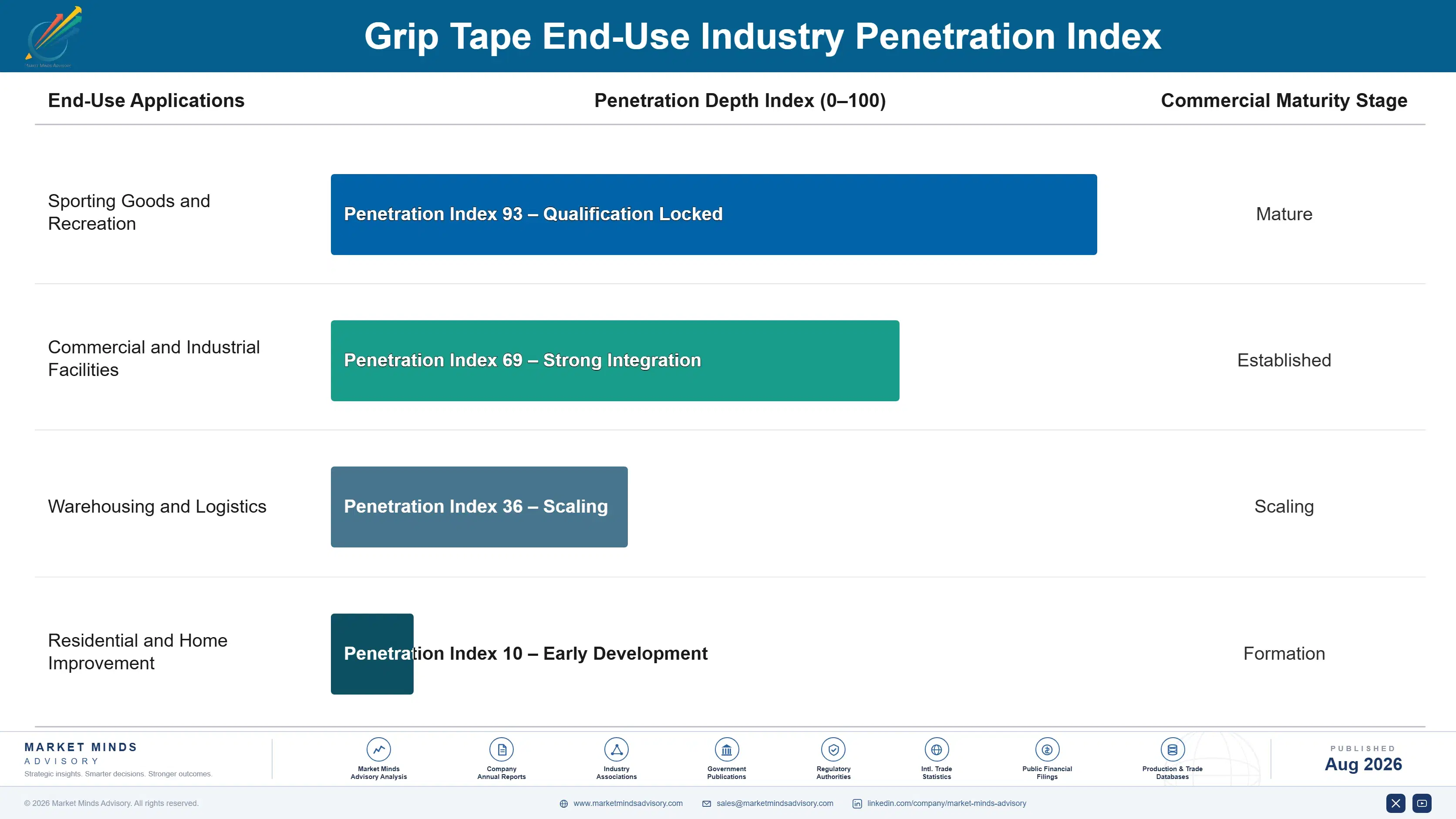Open the X social media icon
The image size is (1456, 819).
[1395, 803]
